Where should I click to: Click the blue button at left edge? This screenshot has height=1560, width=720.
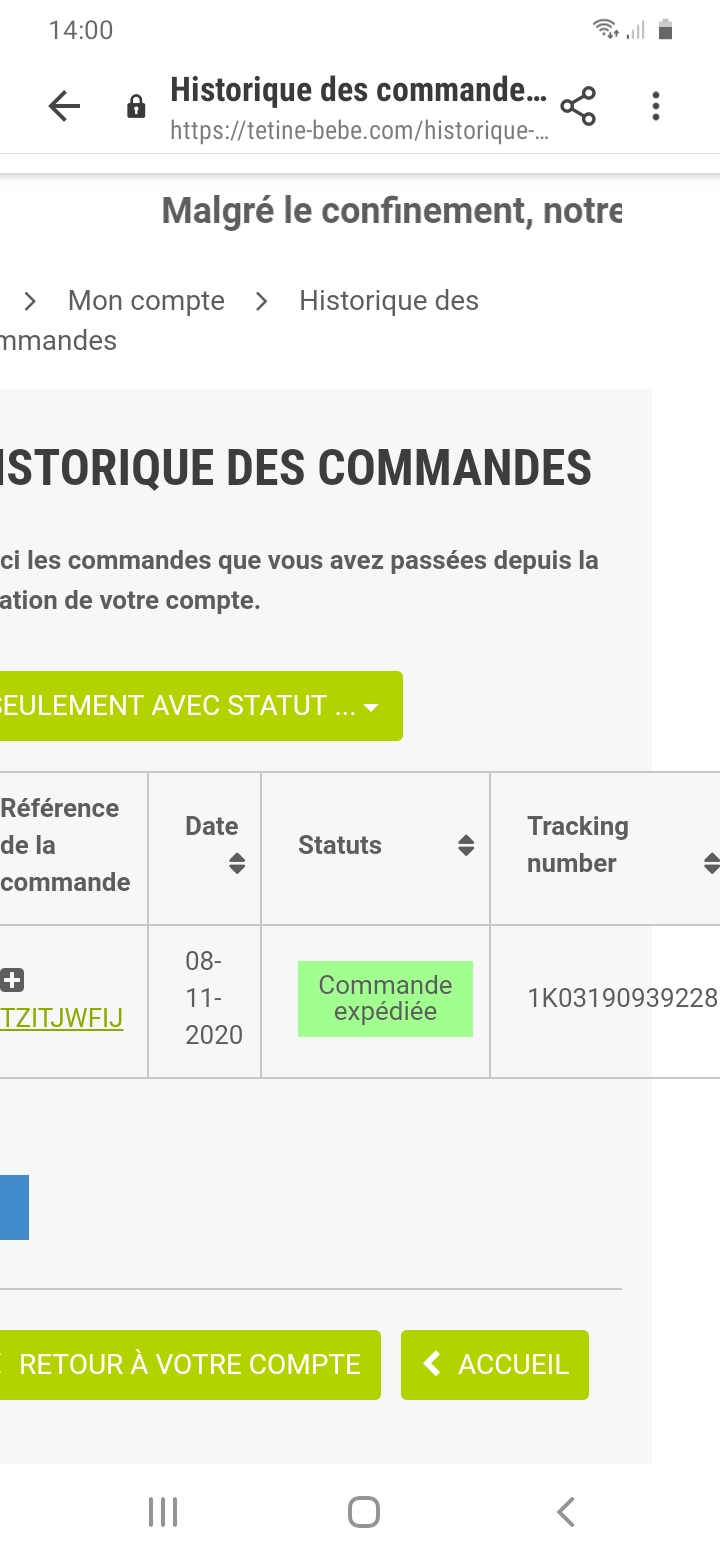tap(14, 1207)
